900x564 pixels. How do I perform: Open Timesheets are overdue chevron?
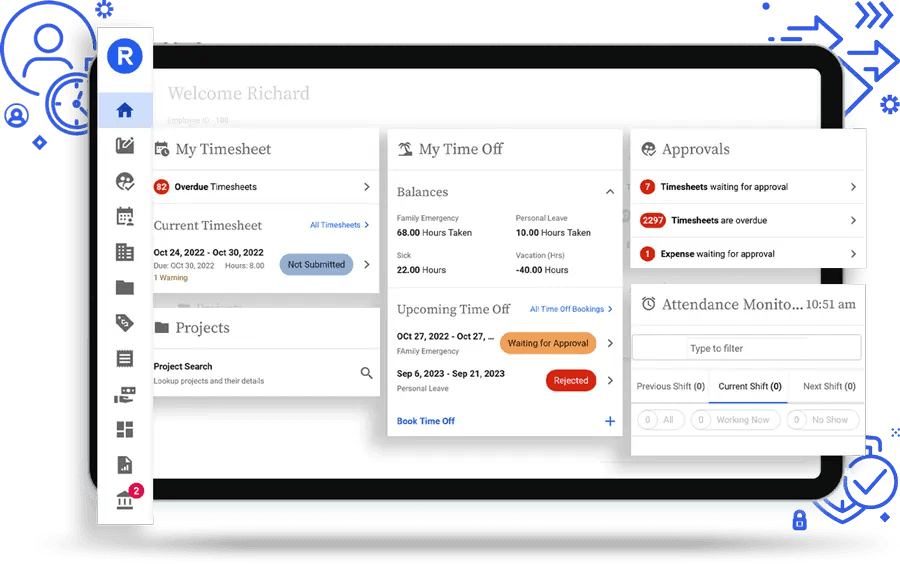pos(854,220)
